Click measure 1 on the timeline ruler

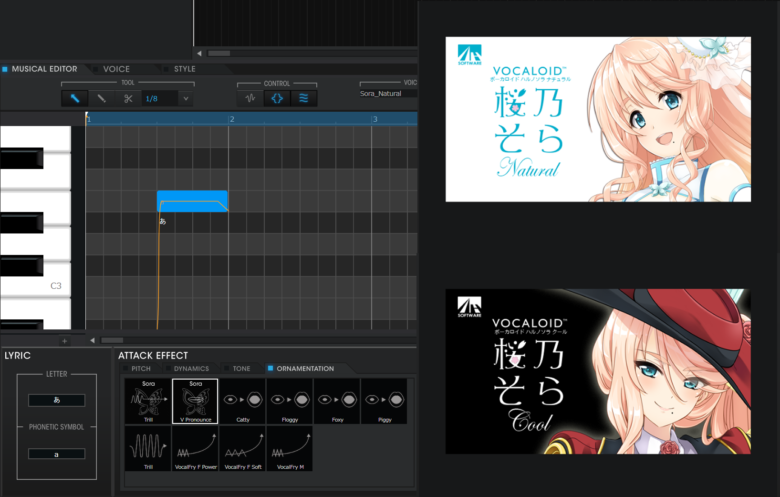click(89, 119)
